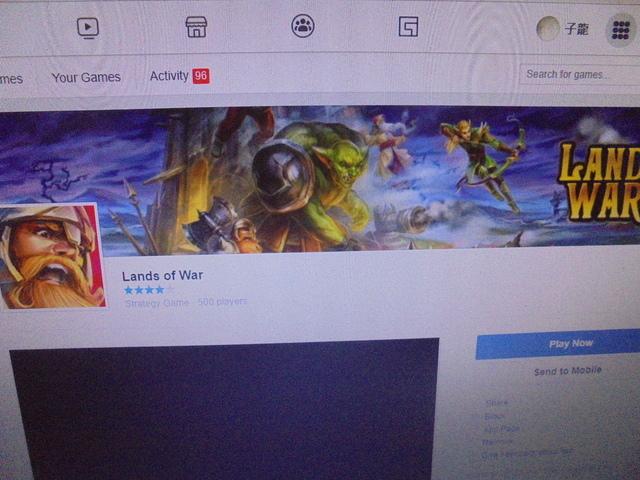Open the Watch video icon
Screen dimensions: 640x480
88,28
